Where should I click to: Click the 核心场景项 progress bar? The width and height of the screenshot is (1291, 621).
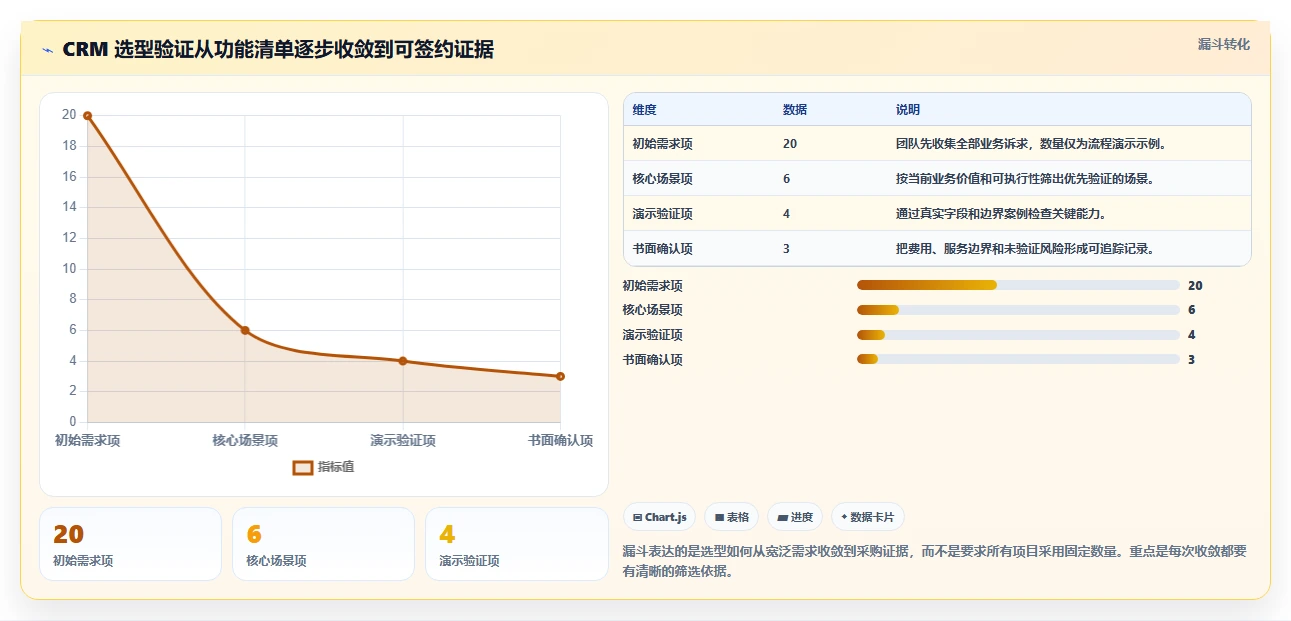[x=1018, y=310]
